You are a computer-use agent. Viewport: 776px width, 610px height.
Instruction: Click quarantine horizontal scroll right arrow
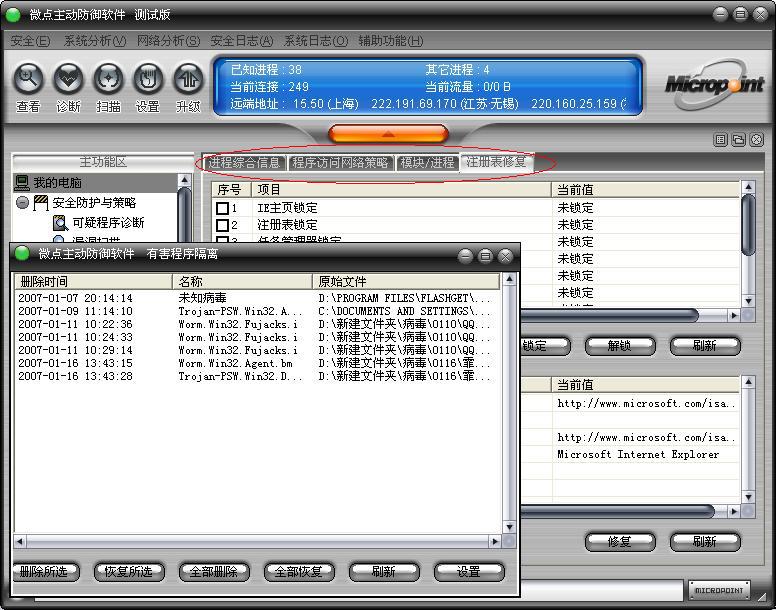[x=495, y=541]
